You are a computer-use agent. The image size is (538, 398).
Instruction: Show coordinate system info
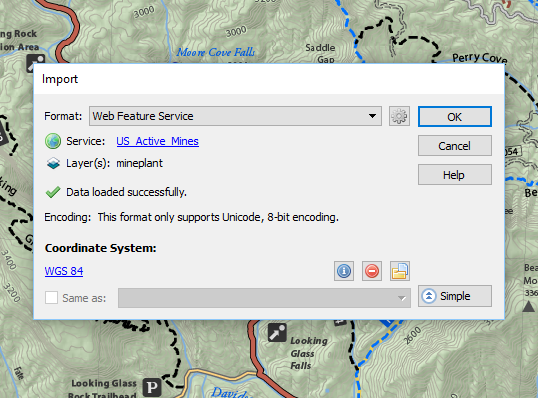(344, 271)
